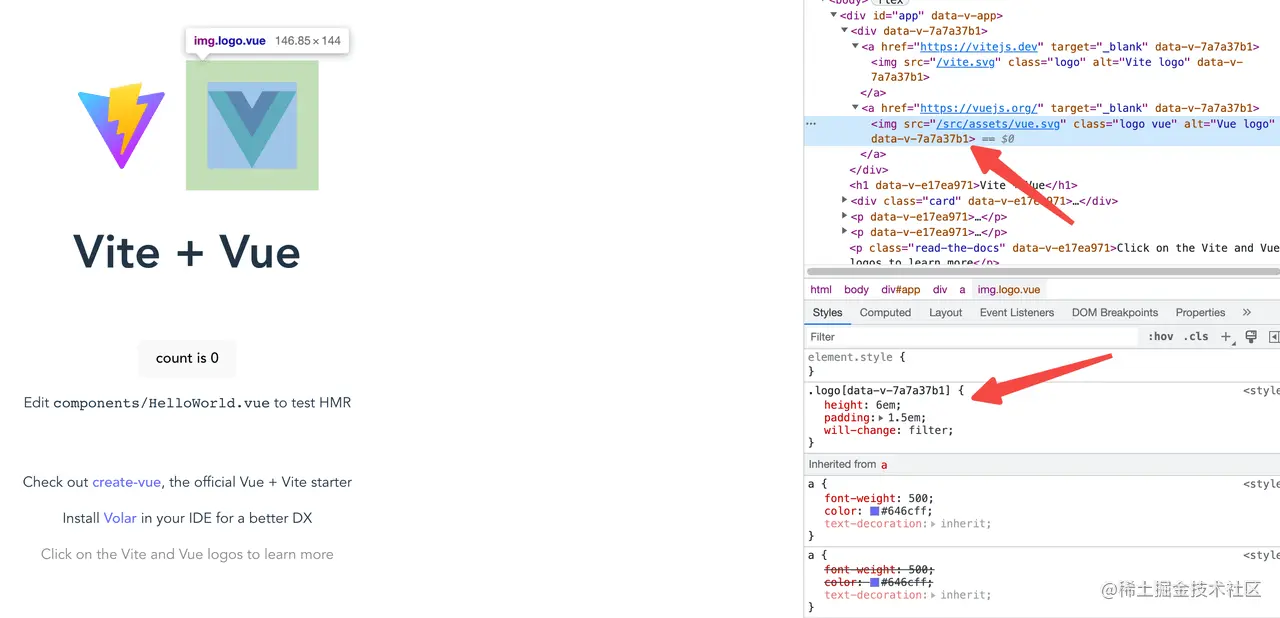1280x618 pixels.
Task: Show more DevTools panes via the chevrons
Action: click(1247, 312)
